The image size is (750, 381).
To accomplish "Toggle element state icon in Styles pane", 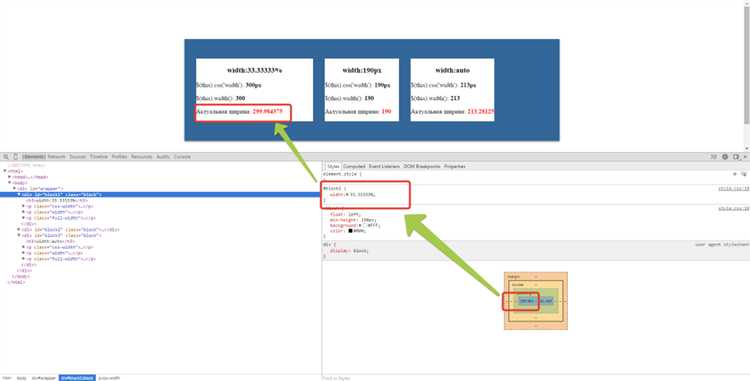I will coord(744,174).
